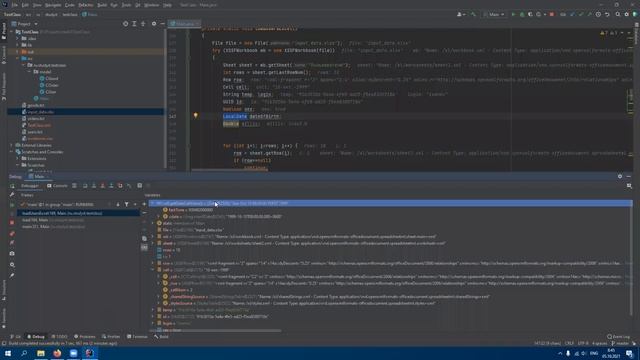Click the yellow light bulb intention icon in the editor
The image size is (640, 360).
(196, 116)
